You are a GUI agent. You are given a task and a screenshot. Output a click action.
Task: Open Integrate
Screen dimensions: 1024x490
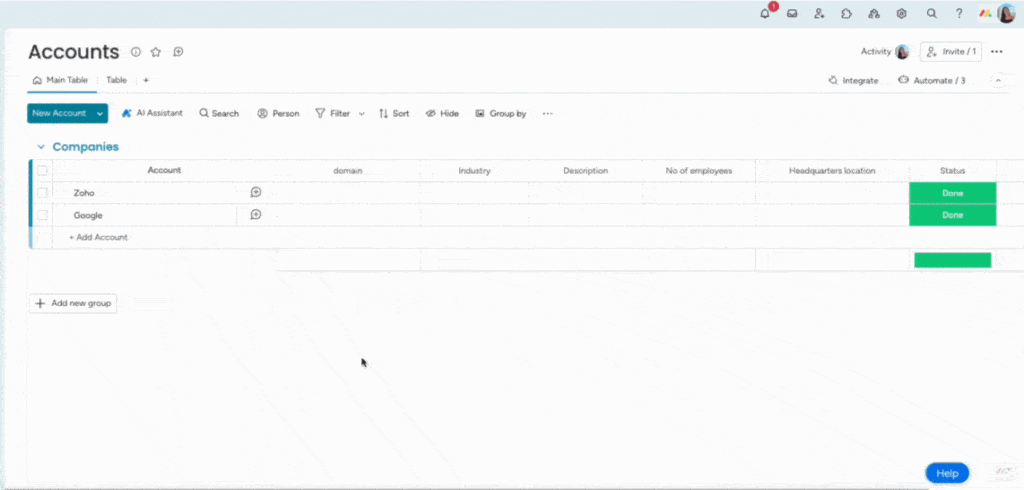click(854, 80)
